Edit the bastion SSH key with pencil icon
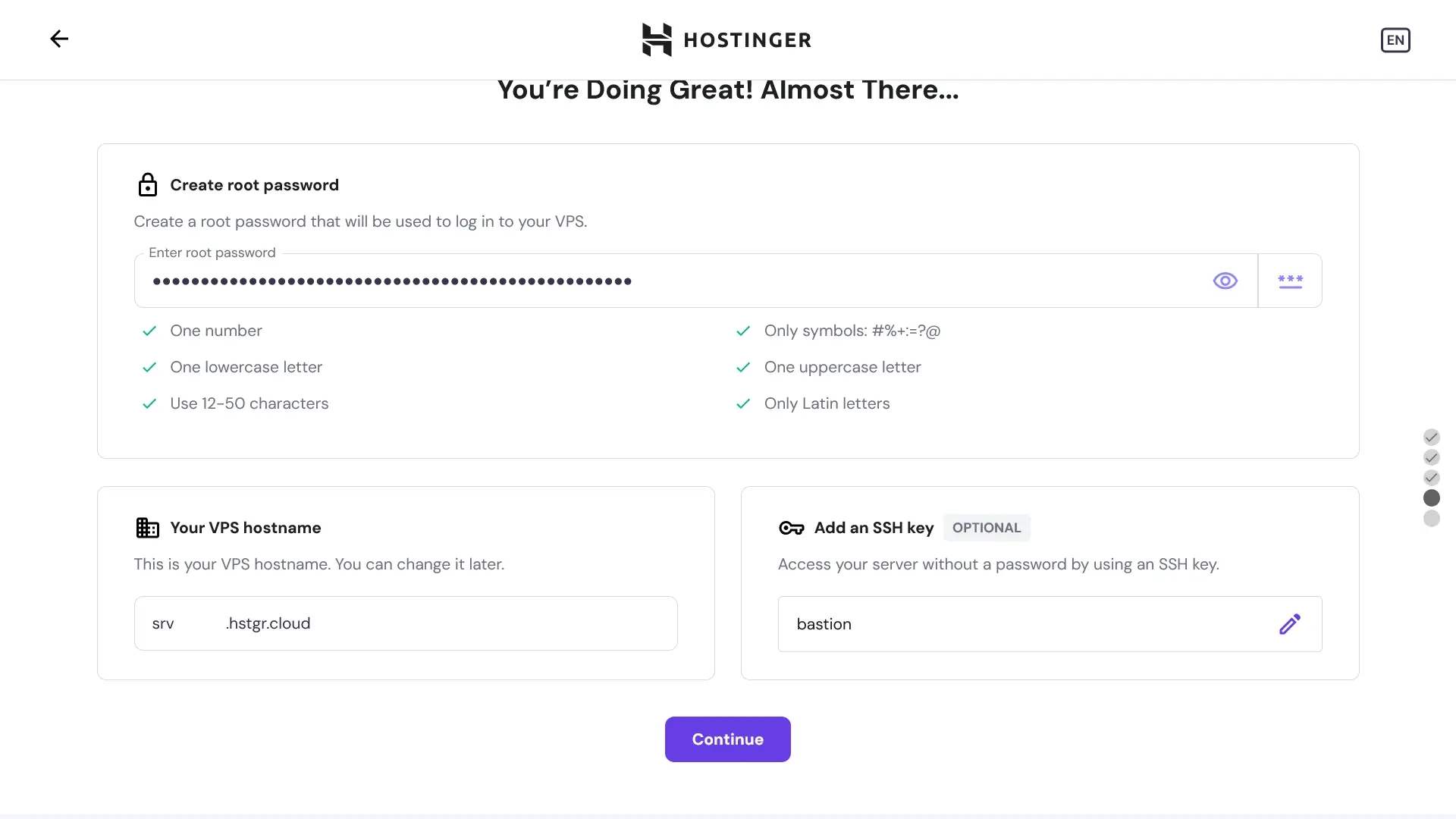 click(x=1289, y=624)
